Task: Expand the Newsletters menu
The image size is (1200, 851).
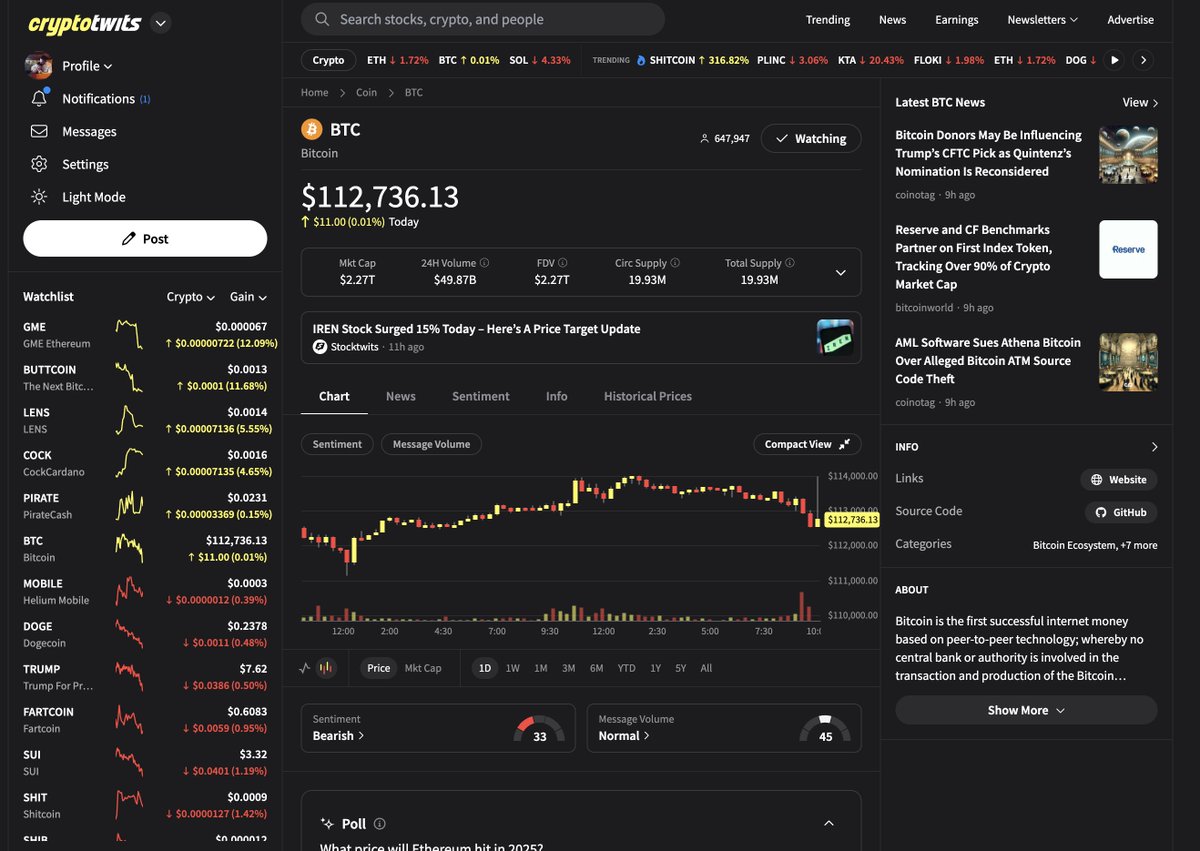Action: (1042, 19)
